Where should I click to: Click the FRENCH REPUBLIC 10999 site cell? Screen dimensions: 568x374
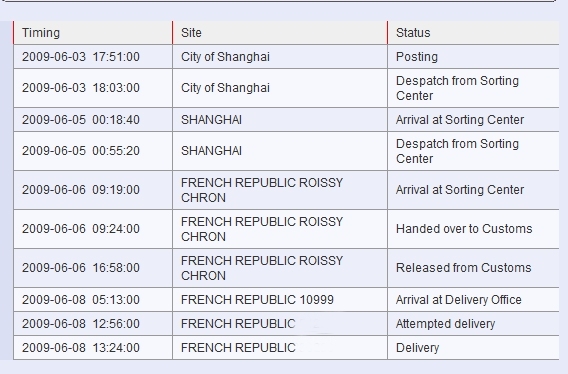[280, 300]
